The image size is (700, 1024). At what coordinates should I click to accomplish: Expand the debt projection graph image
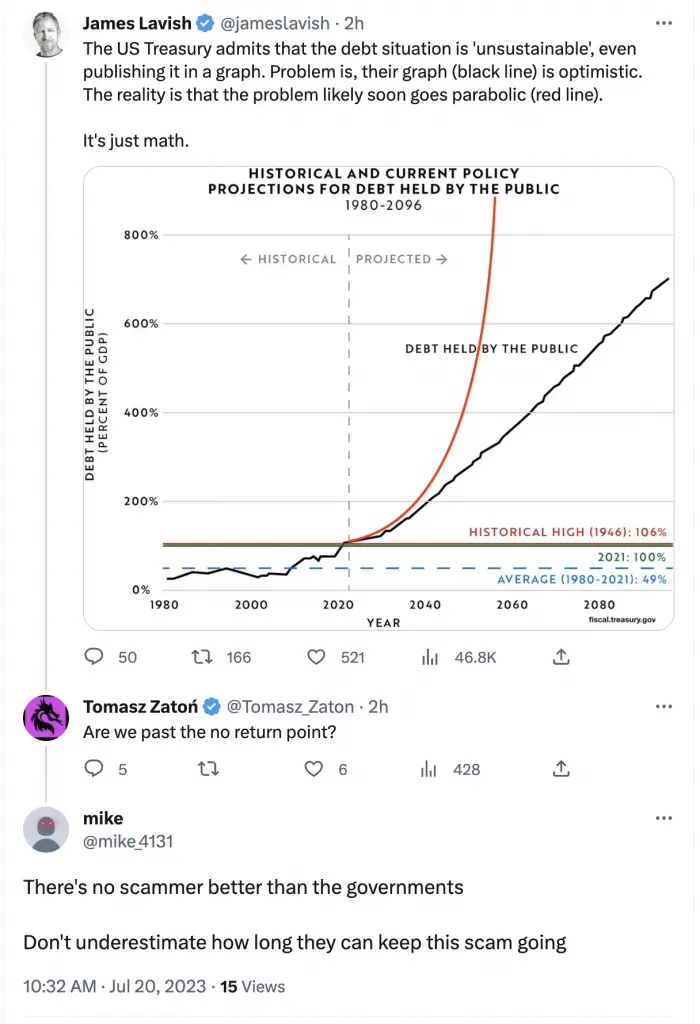coord(379,398)
